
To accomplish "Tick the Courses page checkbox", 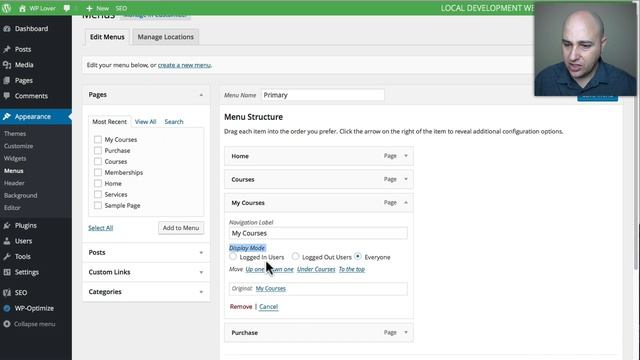I will pos(98,161).
